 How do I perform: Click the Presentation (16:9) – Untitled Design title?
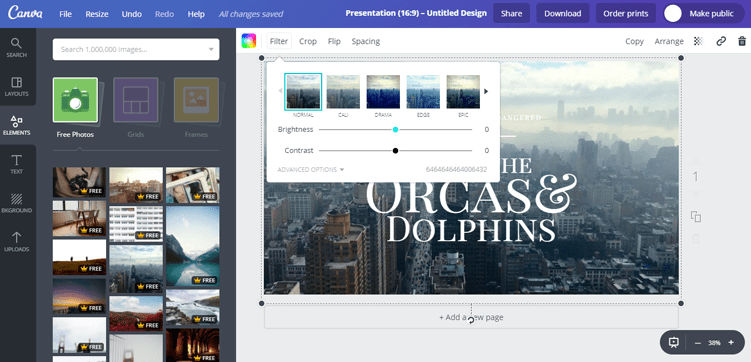coord(416,13)
